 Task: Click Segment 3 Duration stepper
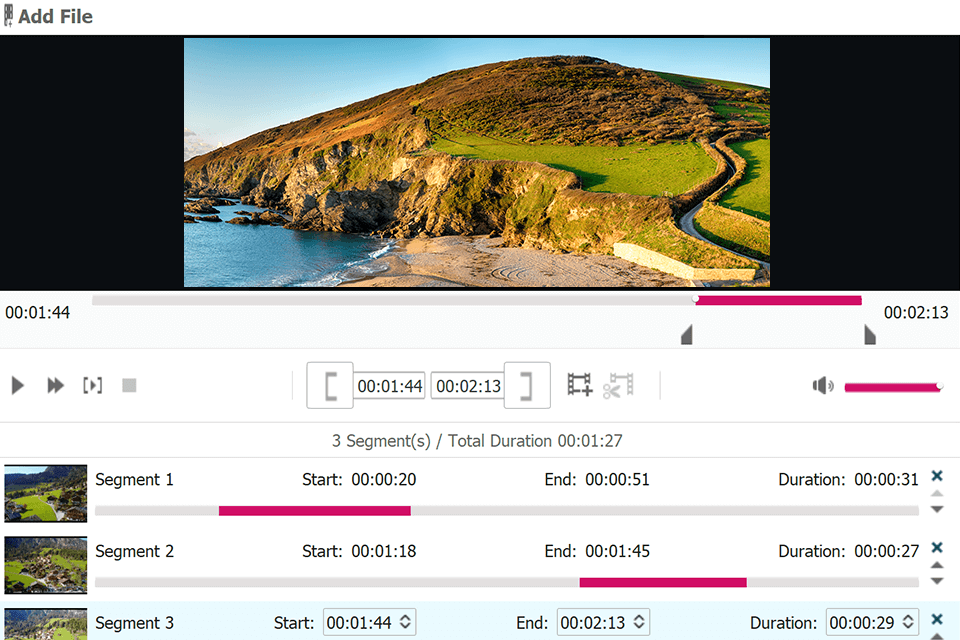(x=909, y=623)
